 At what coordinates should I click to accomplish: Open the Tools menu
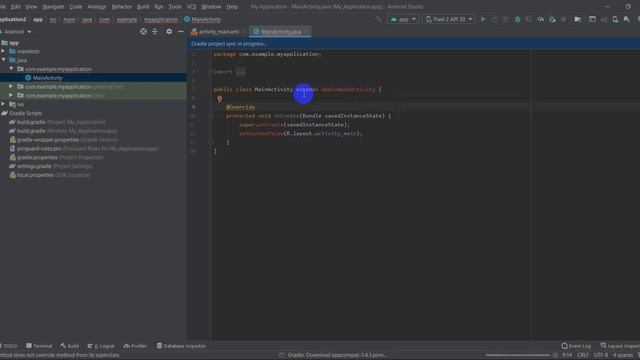coord(175,7)
